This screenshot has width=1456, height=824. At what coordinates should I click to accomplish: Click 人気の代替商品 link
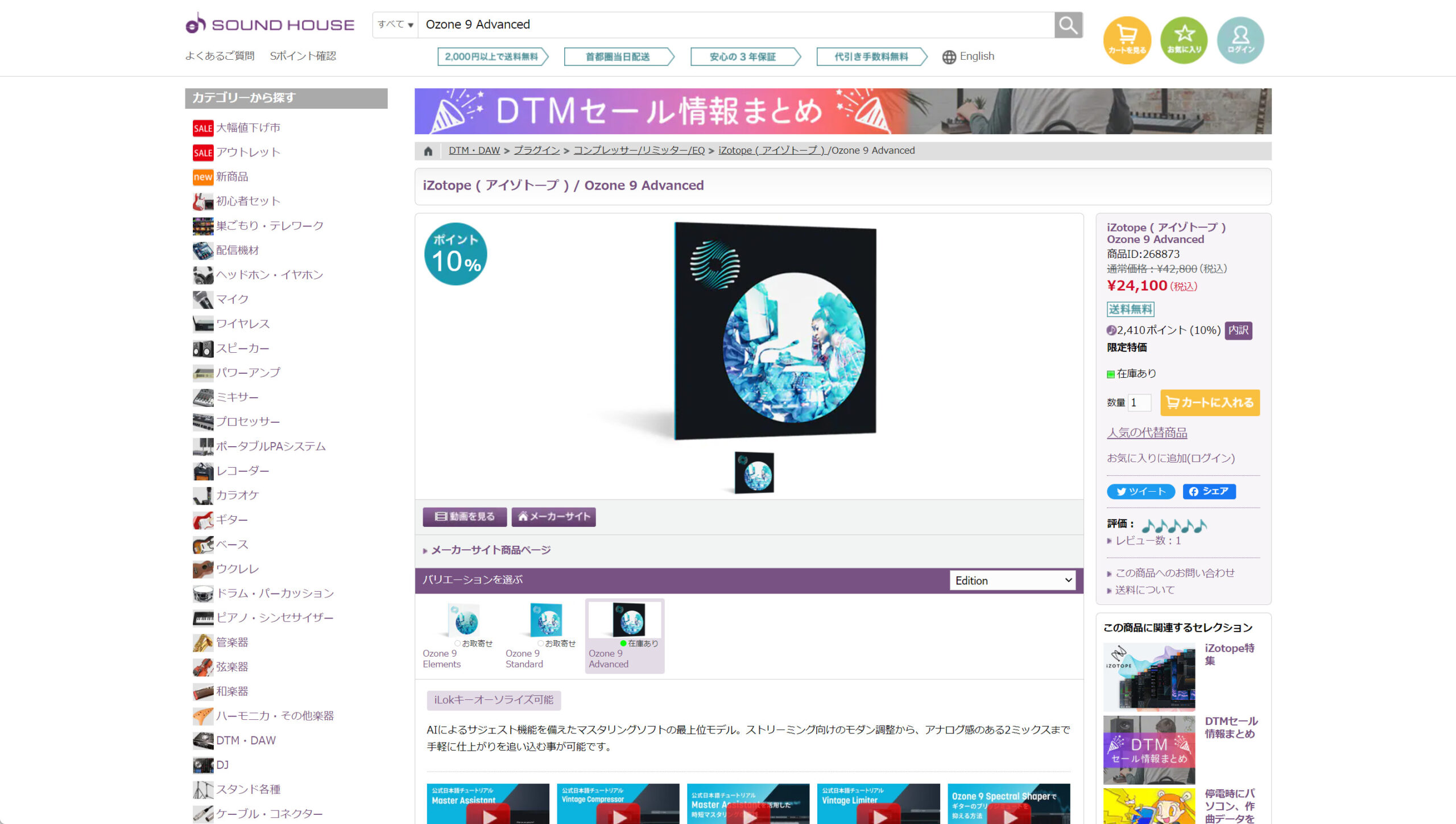[x=1147, y=433]
